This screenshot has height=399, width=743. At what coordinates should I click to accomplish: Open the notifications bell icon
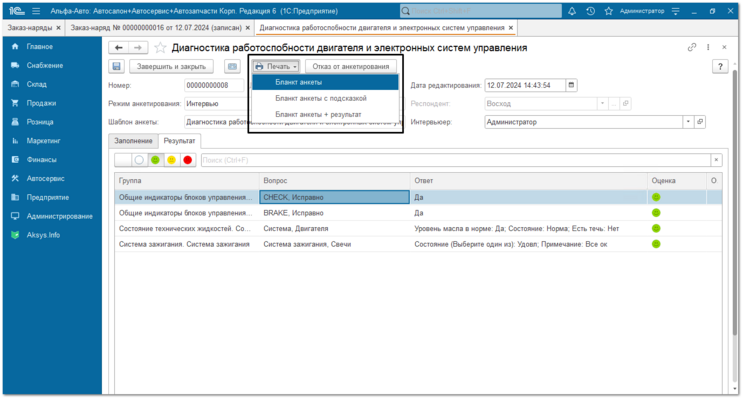[x=572, y=11]
